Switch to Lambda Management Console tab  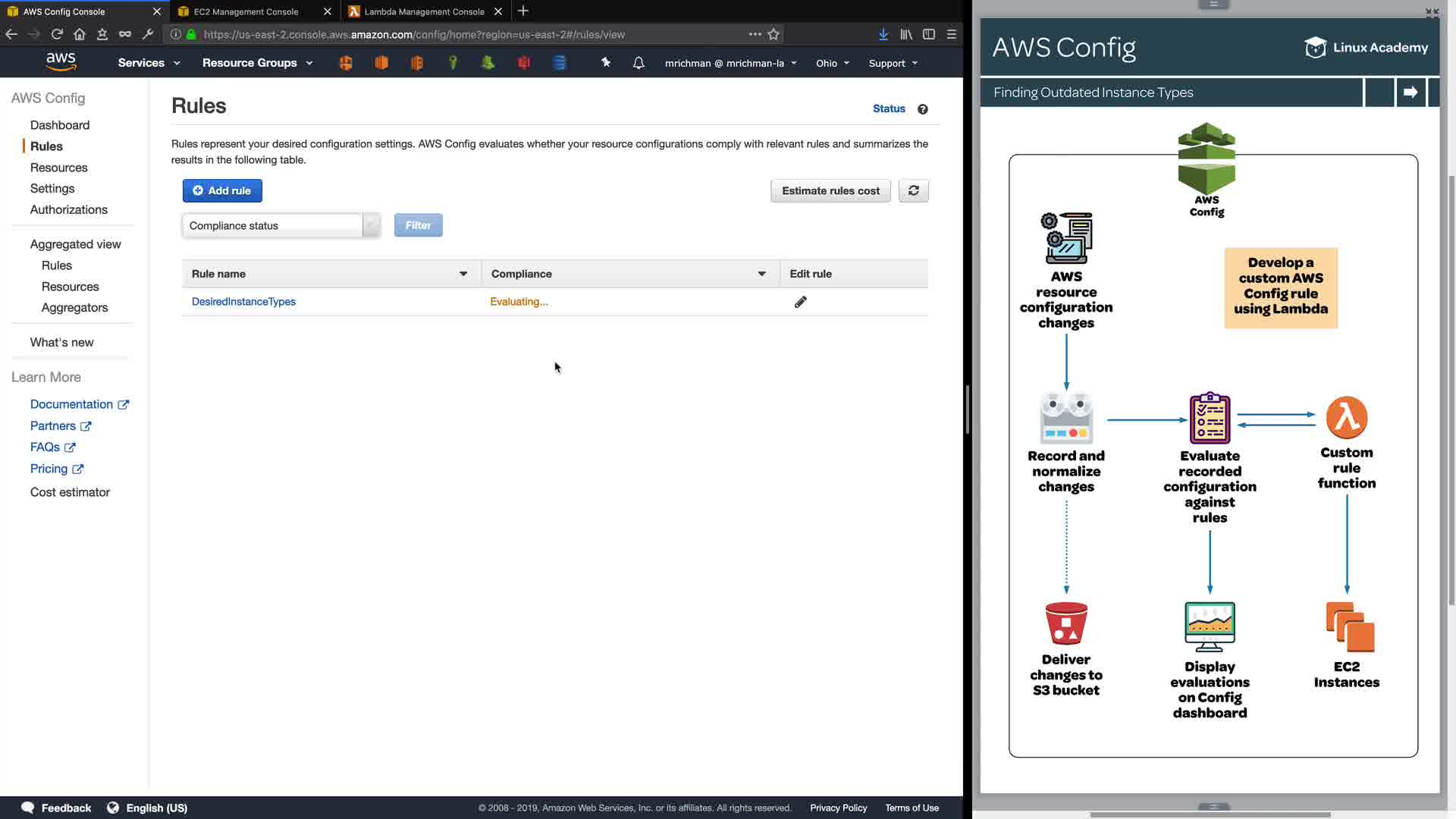click(x=424, y=11)
